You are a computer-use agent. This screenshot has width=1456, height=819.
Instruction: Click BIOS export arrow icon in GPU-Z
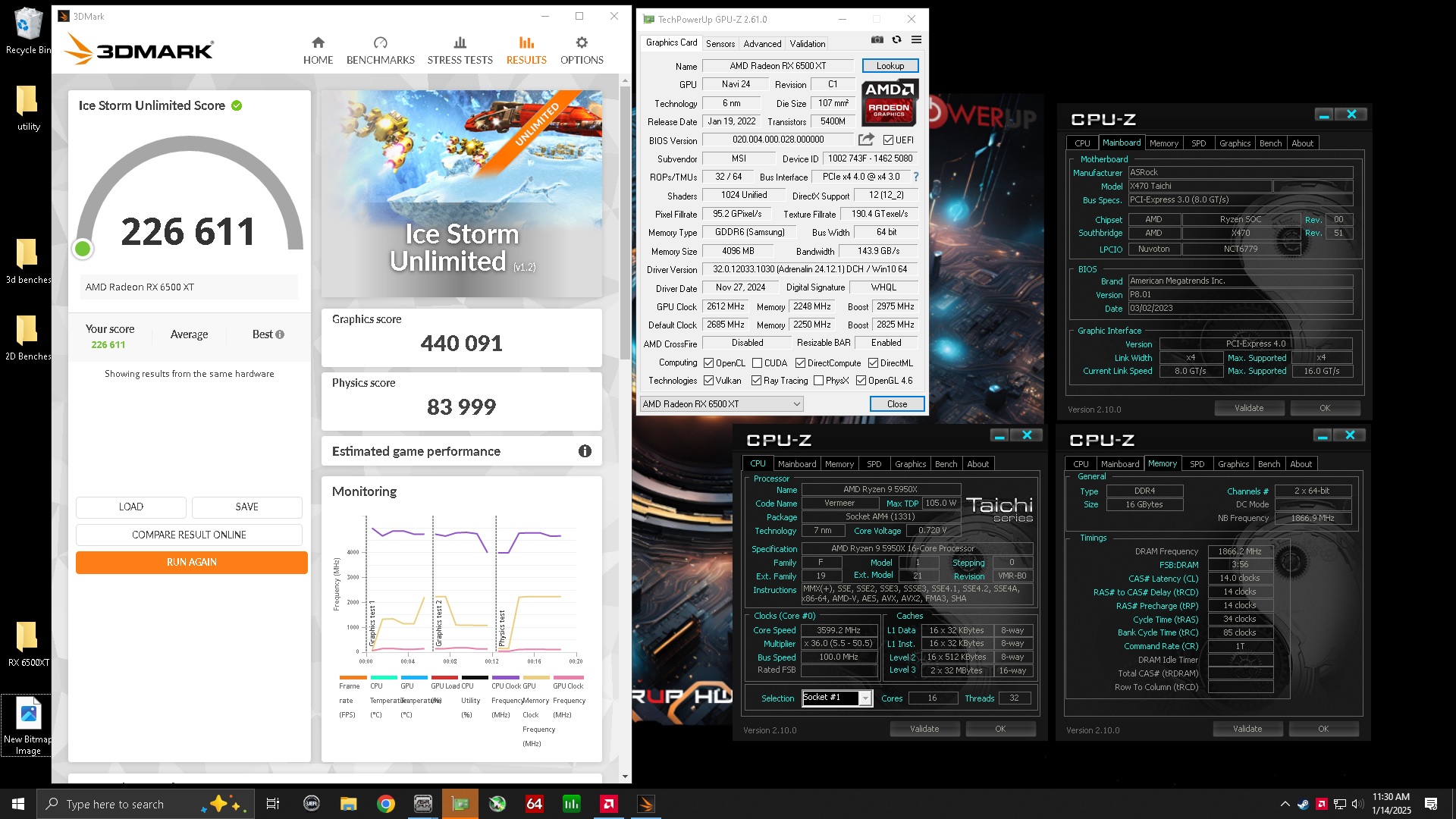click(x=866, y=140)
